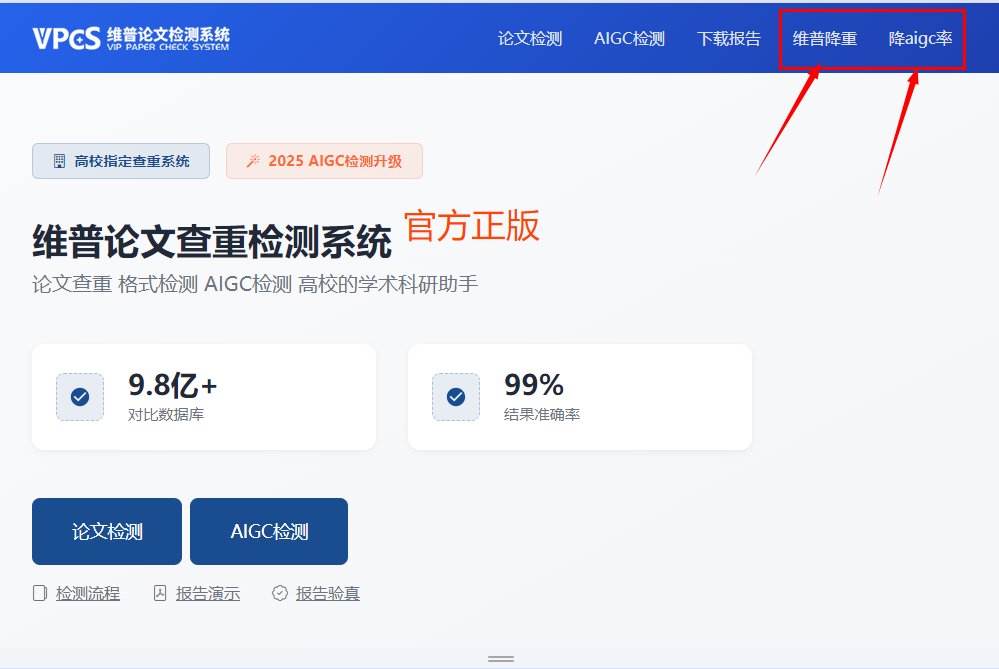Open the 报告演示 link
Screen dimensions: 999x669
coord(208,594)
